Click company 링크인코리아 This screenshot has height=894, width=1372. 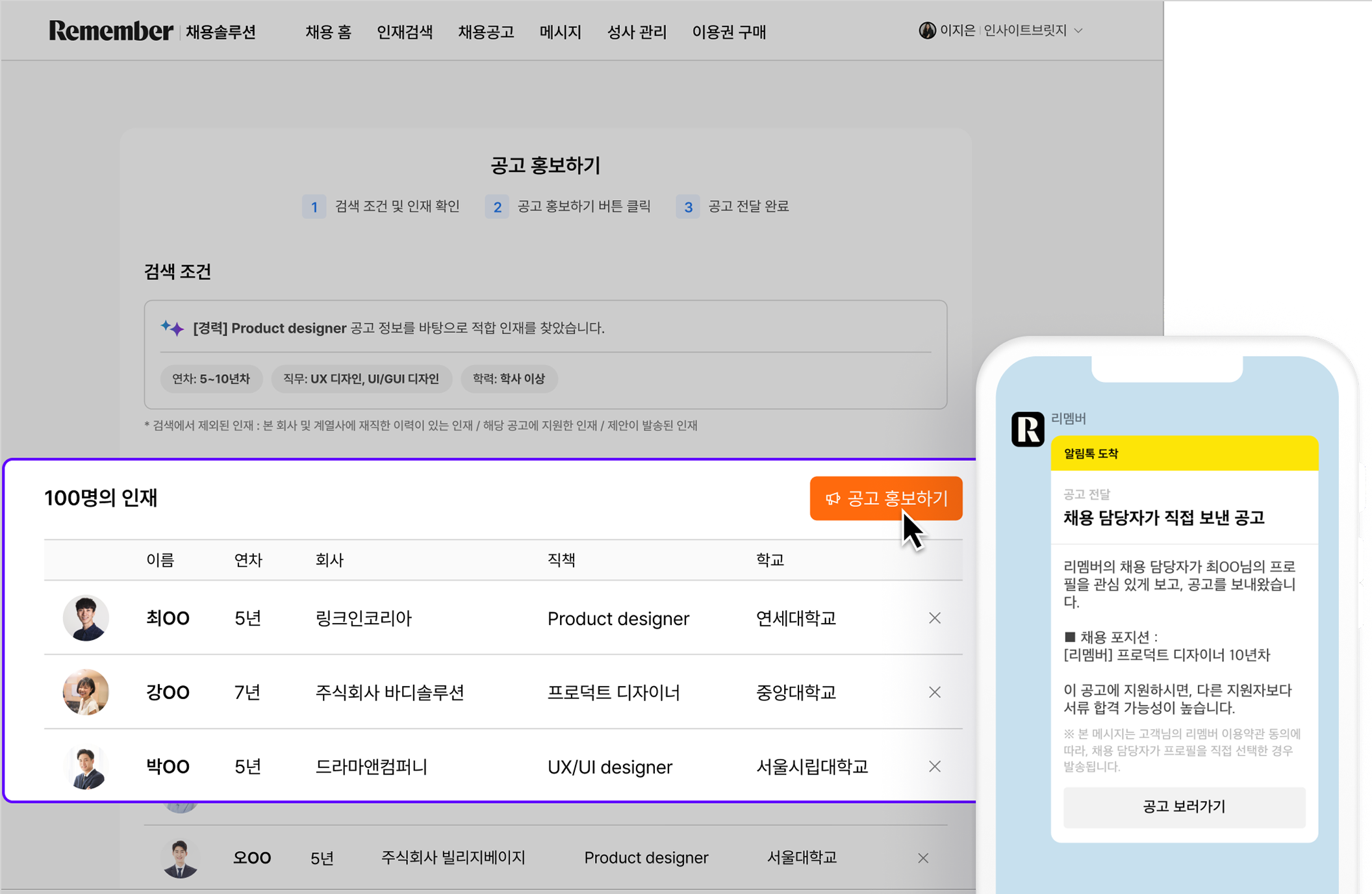pos(363,618)
